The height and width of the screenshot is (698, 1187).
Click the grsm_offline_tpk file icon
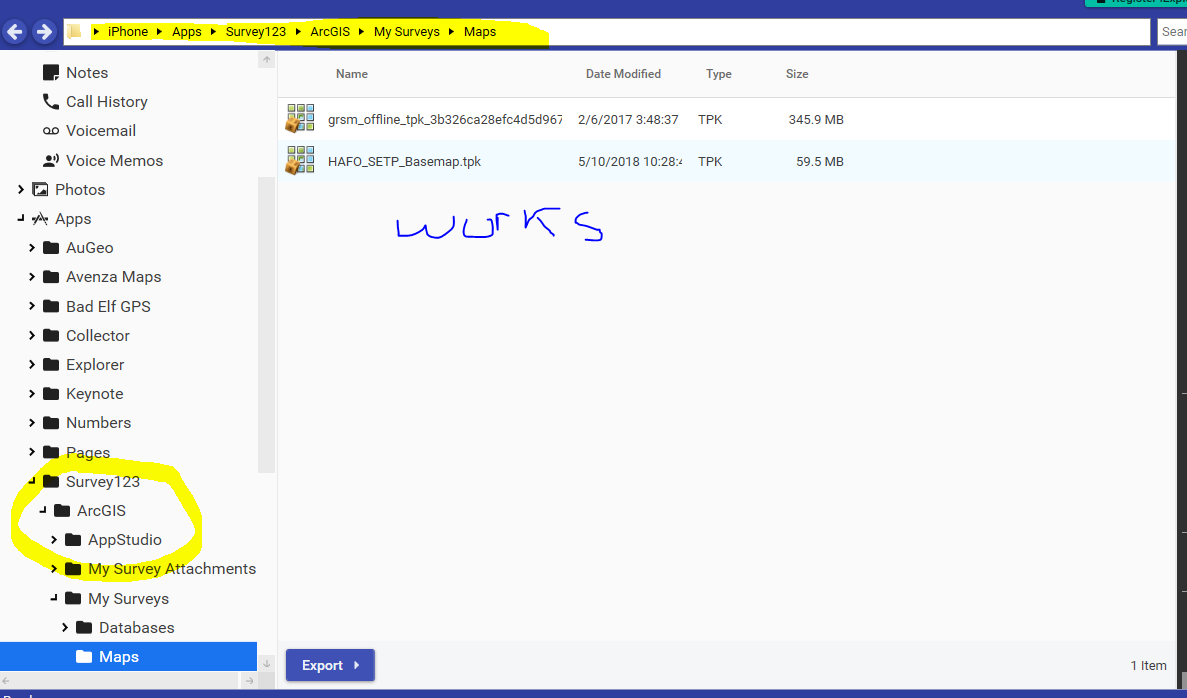pyautogui.click(x=300, y=118)
